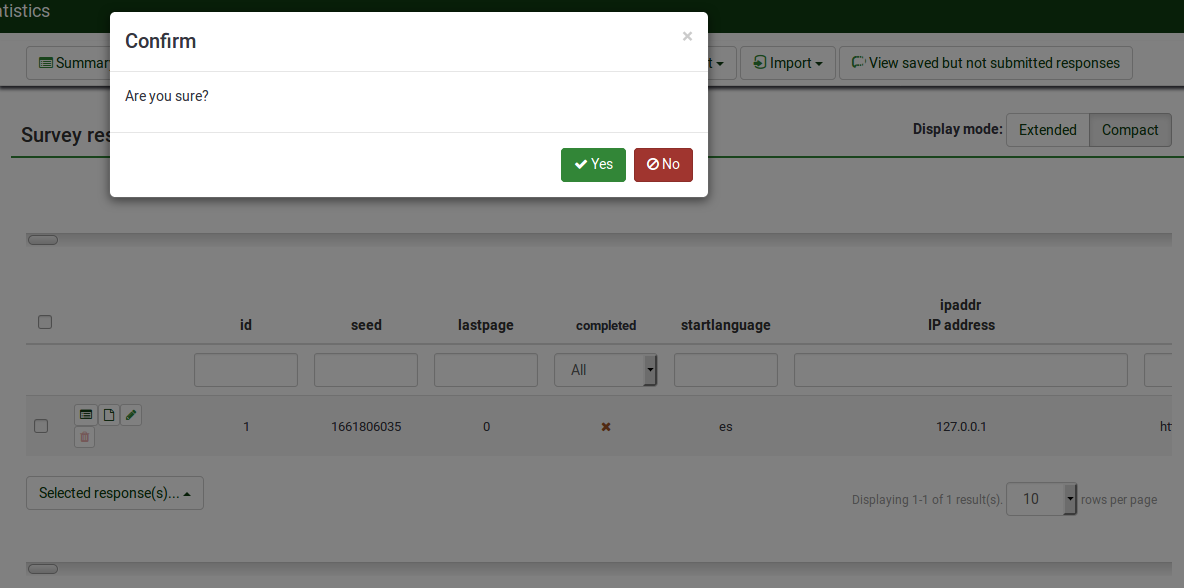Click the incomplete X mark in row 1

tap(606, 426)
